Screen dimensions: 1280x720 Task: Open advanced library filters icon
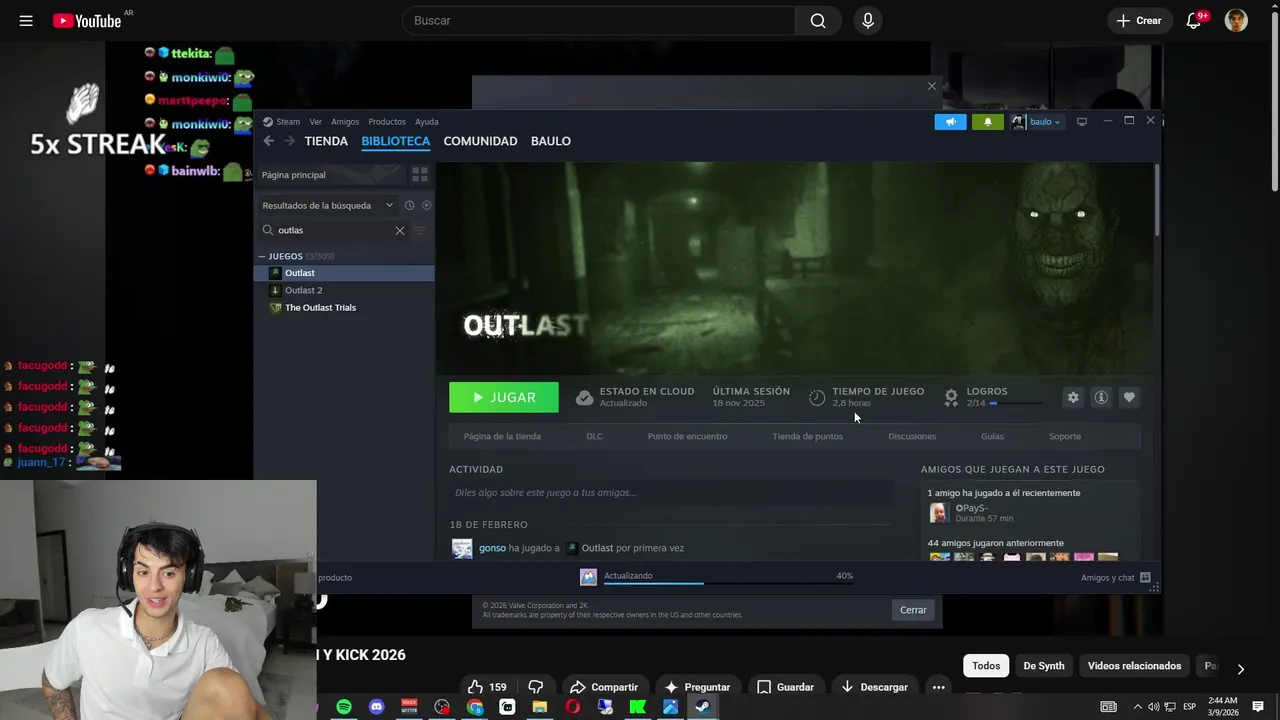(420, 230)
